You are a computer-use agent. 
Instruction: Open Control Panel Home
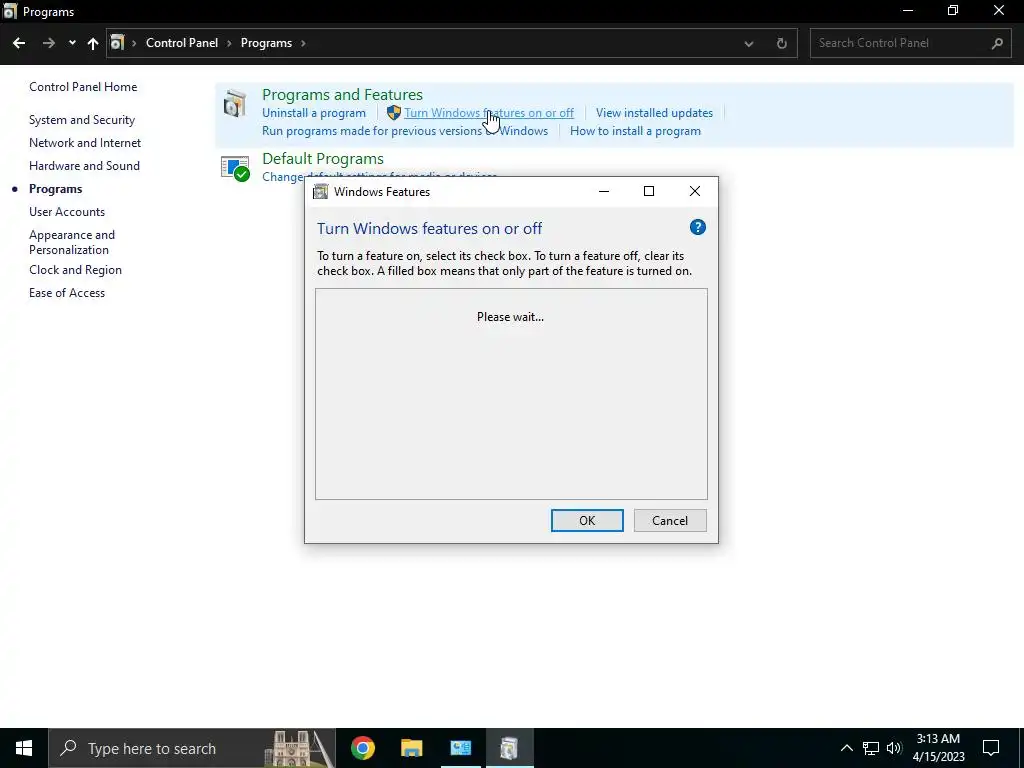tap(83, 87)
